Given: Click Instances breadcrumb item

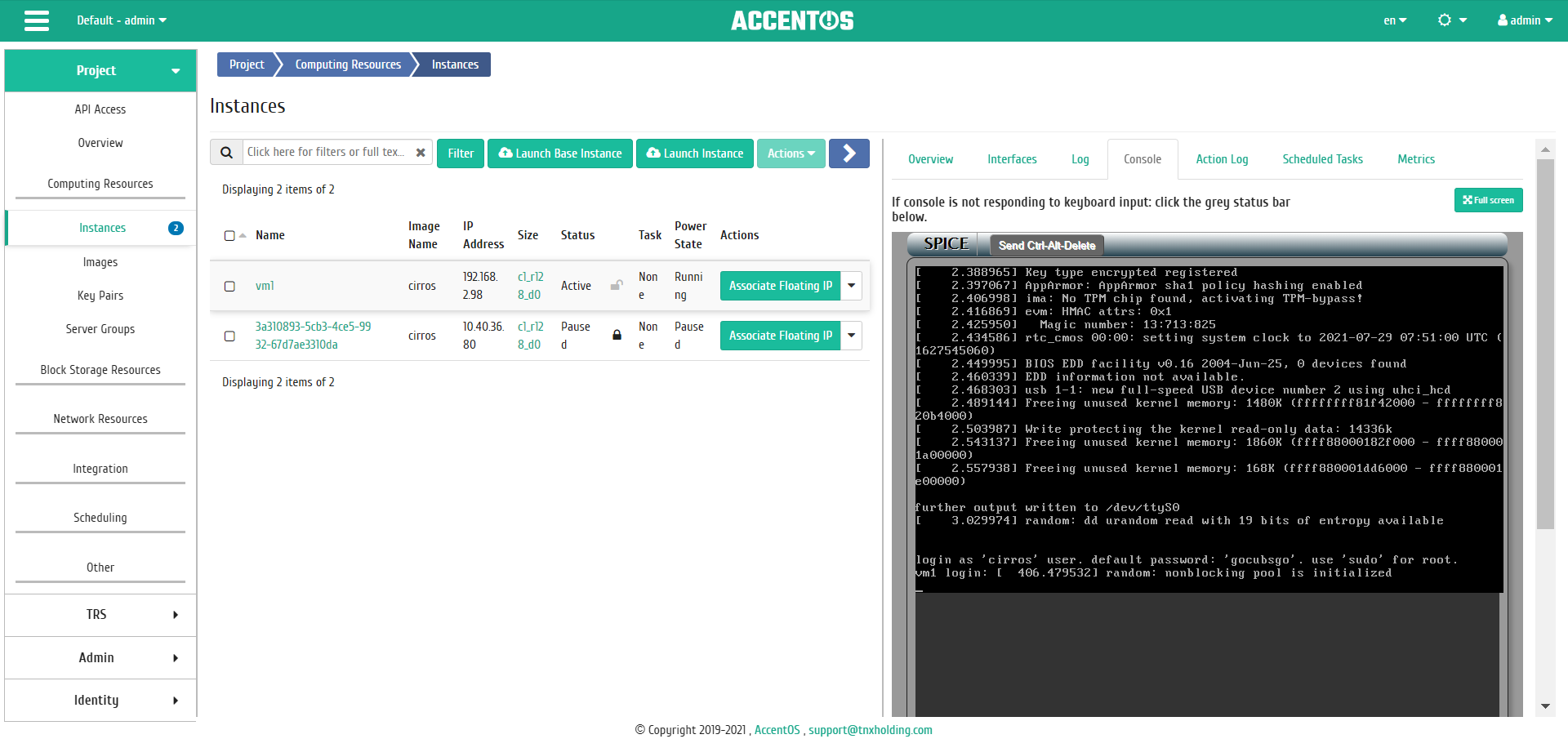Looking at the screenshot, I should point(455,65).
